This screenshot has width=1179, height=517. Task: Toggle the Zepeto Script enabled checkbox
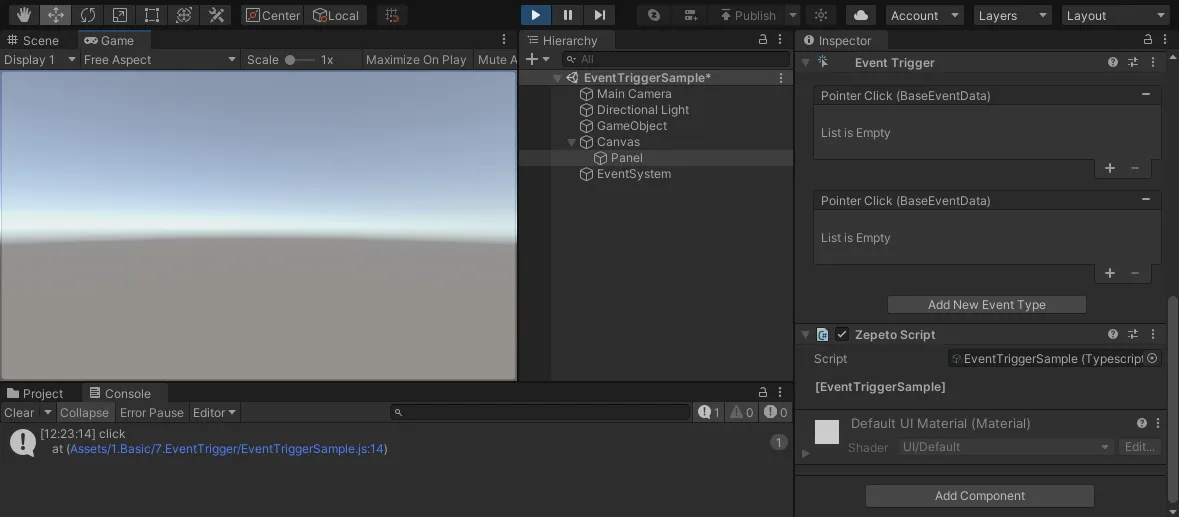click(842, 334)
